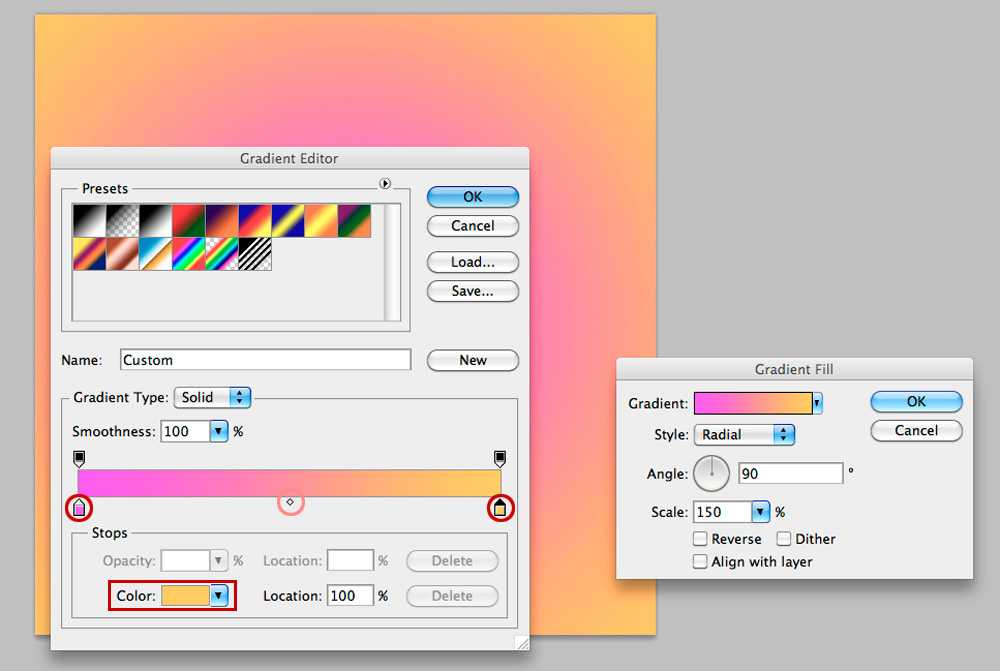
Task: Select the opaque rainbow spectrum preset
Action: [x=189, y=254]
